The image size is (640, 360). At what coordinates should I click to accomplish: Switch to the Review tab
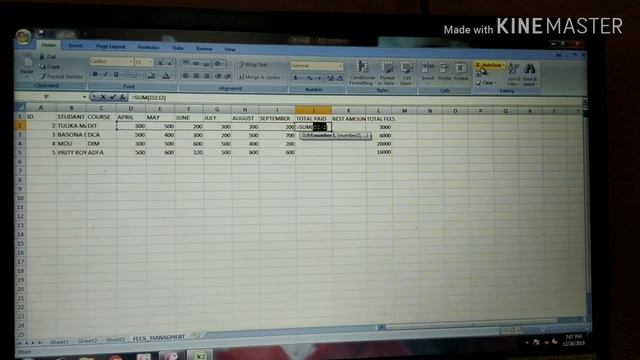click(x=204, y=49)
